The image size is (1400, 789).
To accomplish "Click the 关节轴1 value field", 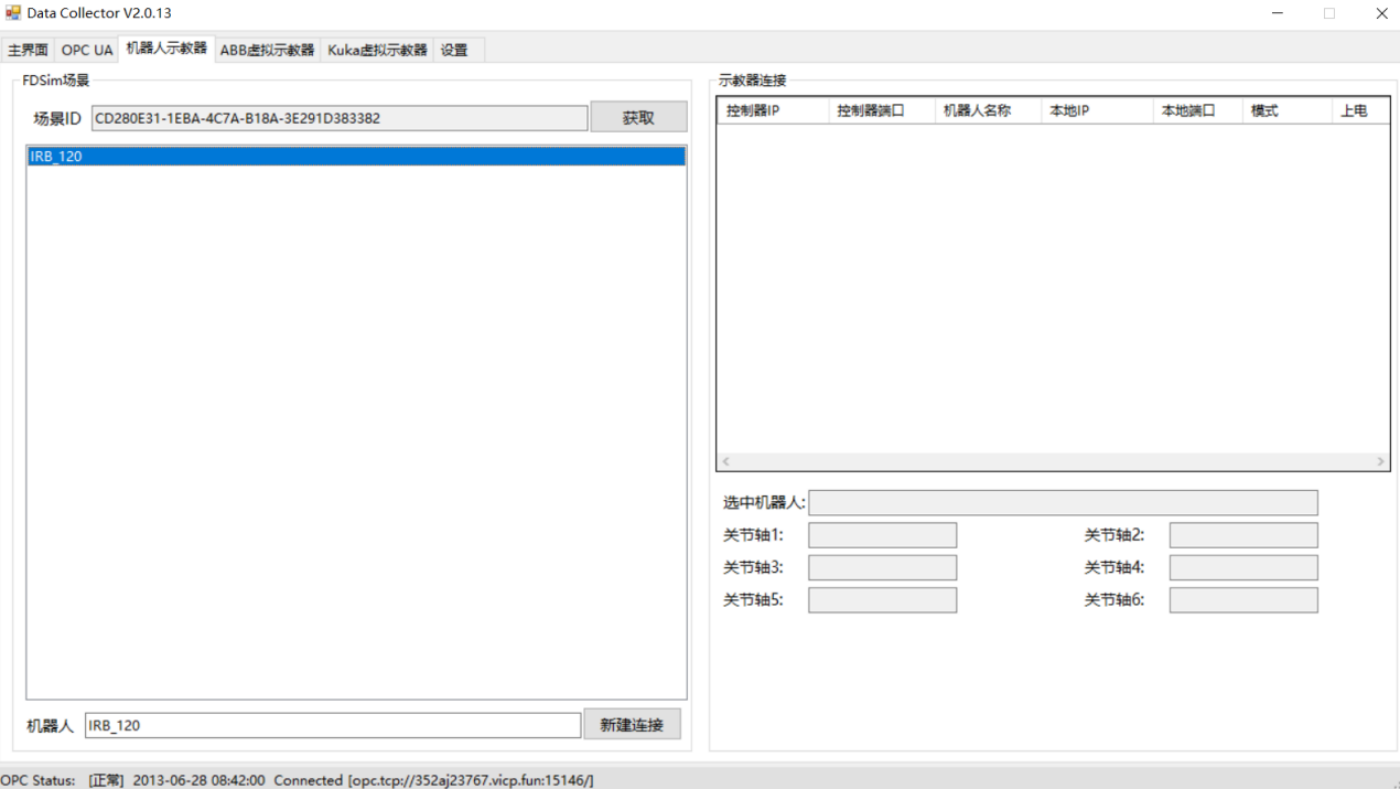I will point(882,535).
